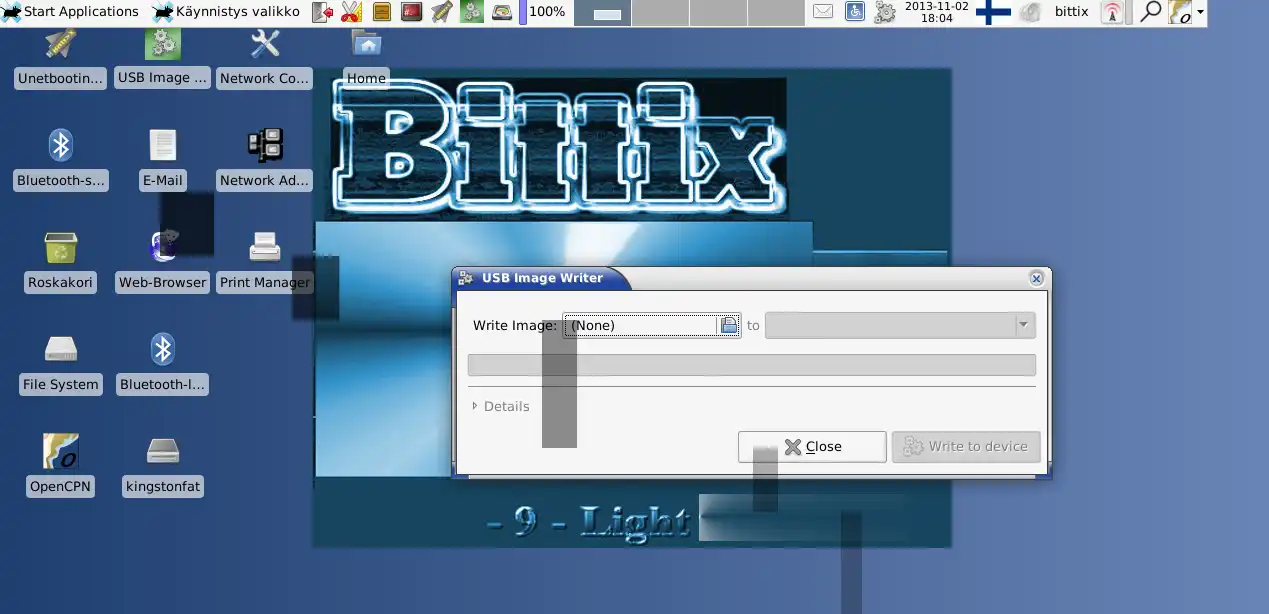Open the panel dropdown arrow at top right
Image resolution: width=1269 pixels, height=614 pixels.
pos(1200,12)
